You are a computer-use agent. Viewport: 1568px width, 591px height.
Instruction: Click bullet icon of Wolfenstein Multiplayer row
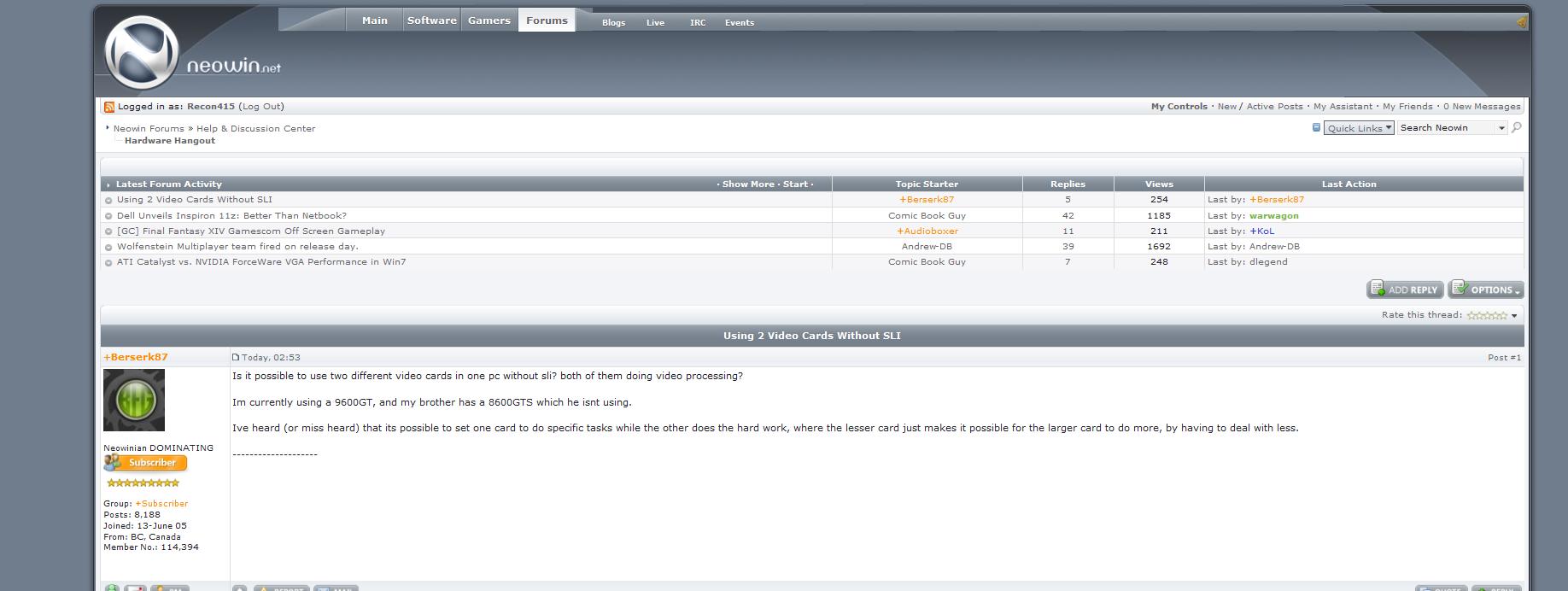(x=108, y=248)
